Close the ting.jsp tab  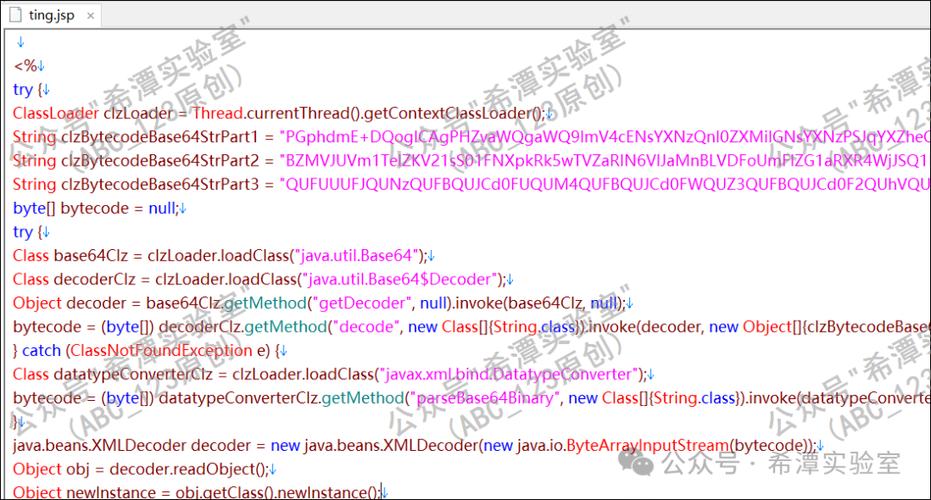point(91,16)
